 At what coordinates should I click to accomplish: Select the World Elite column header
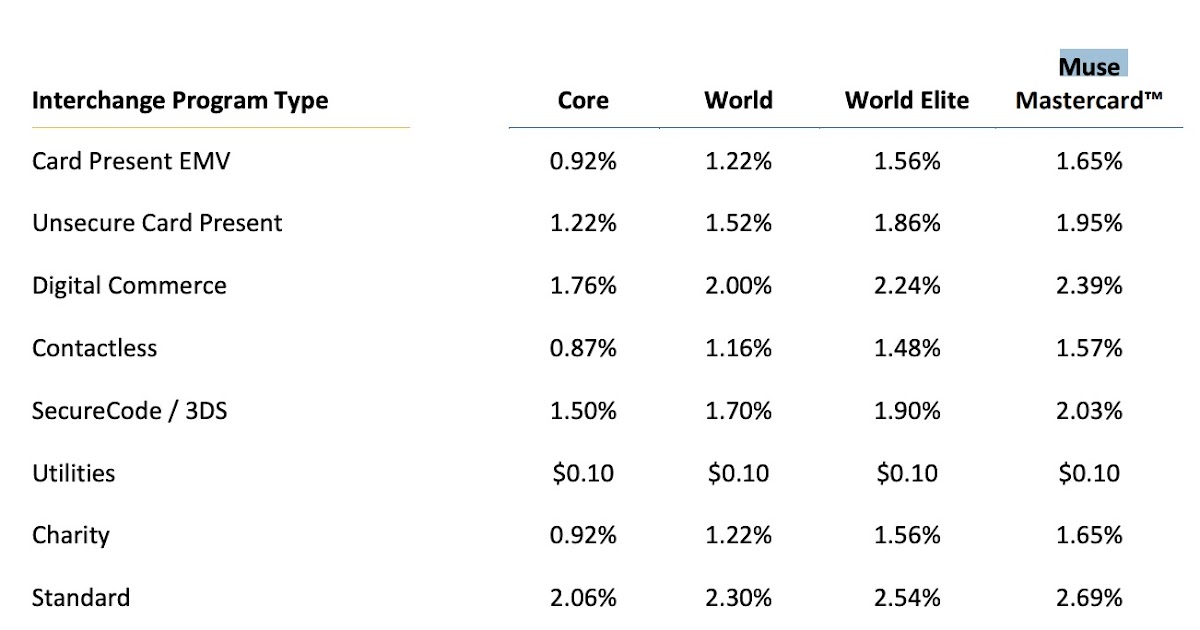(907, 101)
